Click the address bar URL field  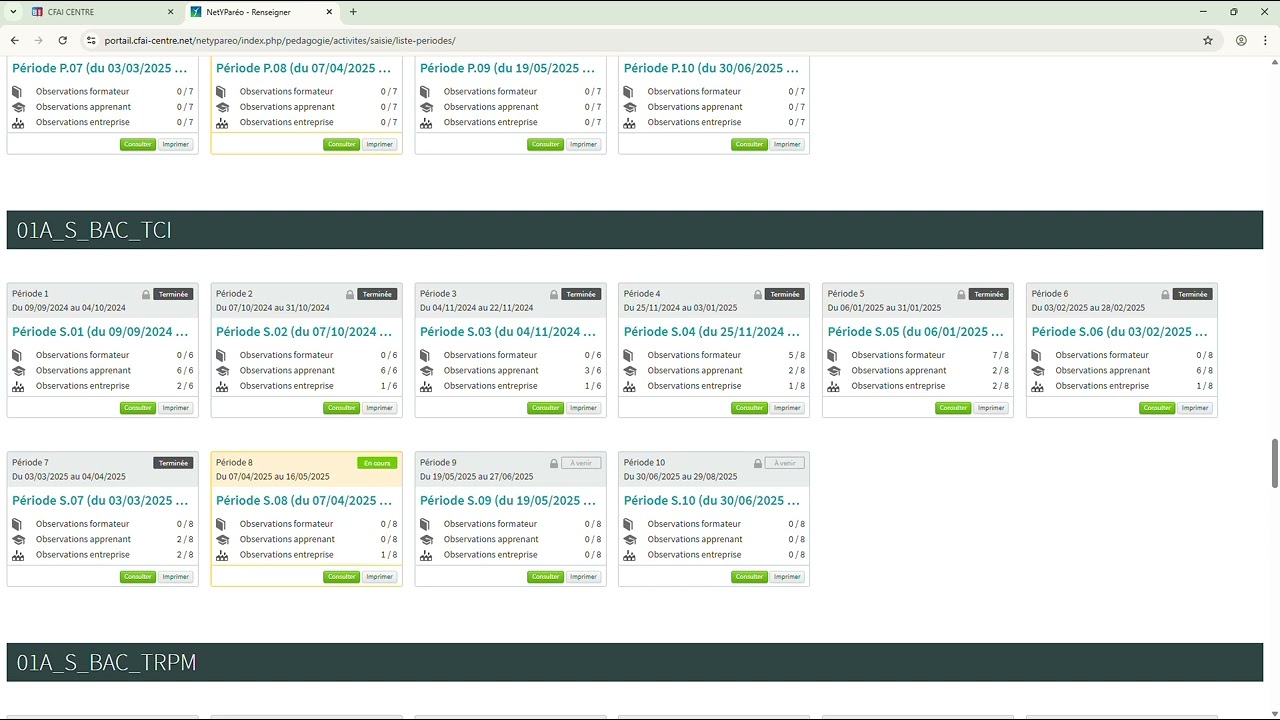(x=640, y=40)
